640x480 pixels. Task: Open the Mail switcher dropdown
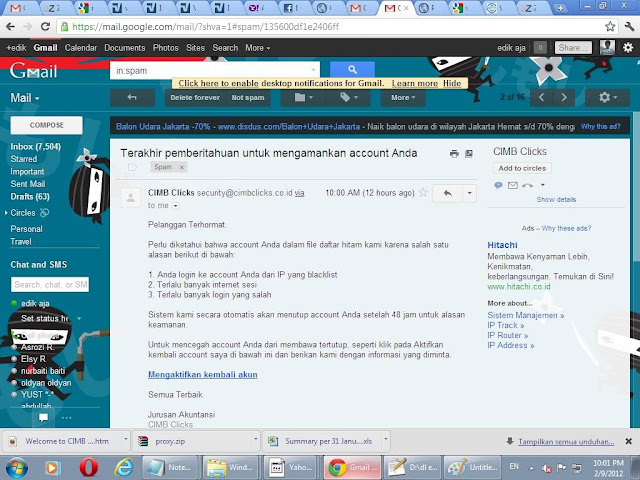point(25,98)
